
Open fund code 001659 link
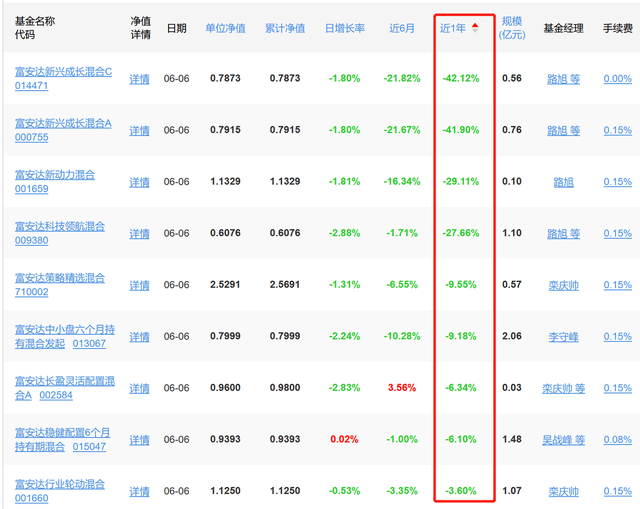pos(31,189)
